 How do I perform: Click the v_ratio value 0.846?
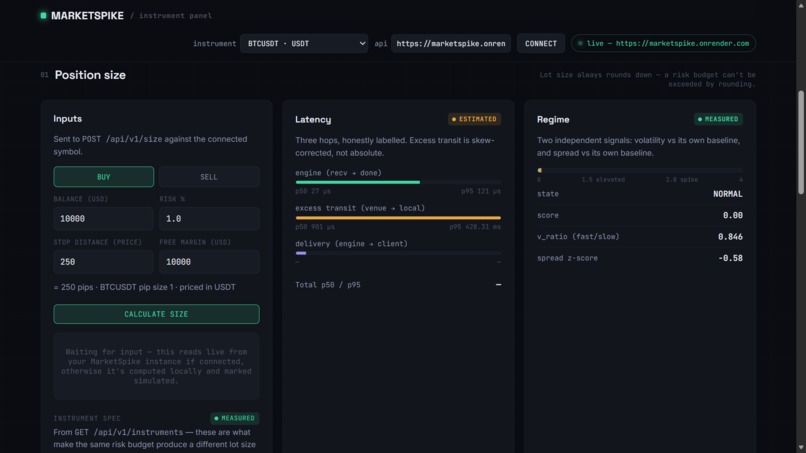[x=730, y=237]
